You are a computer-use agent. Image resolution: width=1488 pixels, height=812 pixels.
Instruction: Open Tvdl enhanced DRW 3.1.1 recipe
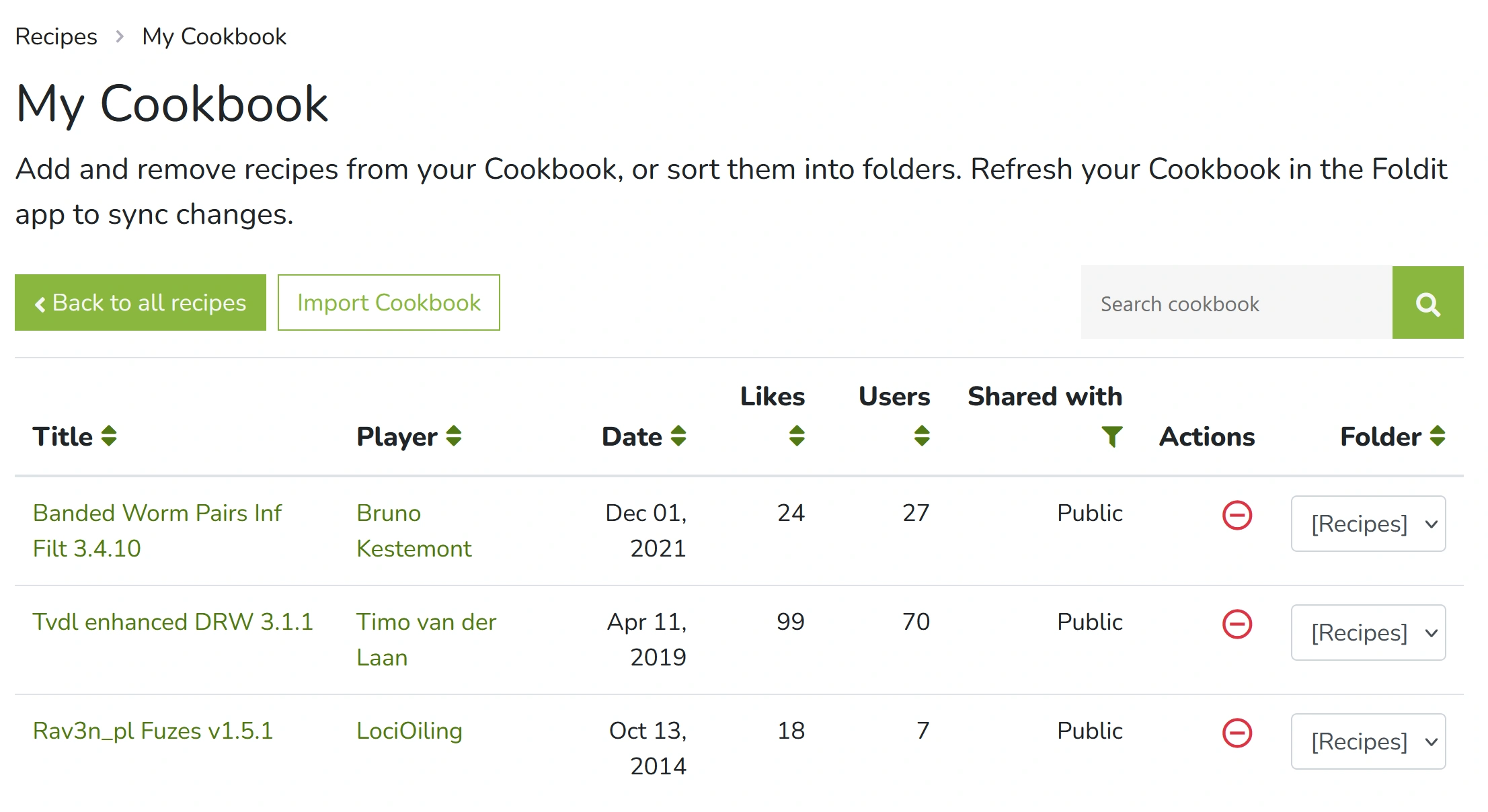coord(173,622)
